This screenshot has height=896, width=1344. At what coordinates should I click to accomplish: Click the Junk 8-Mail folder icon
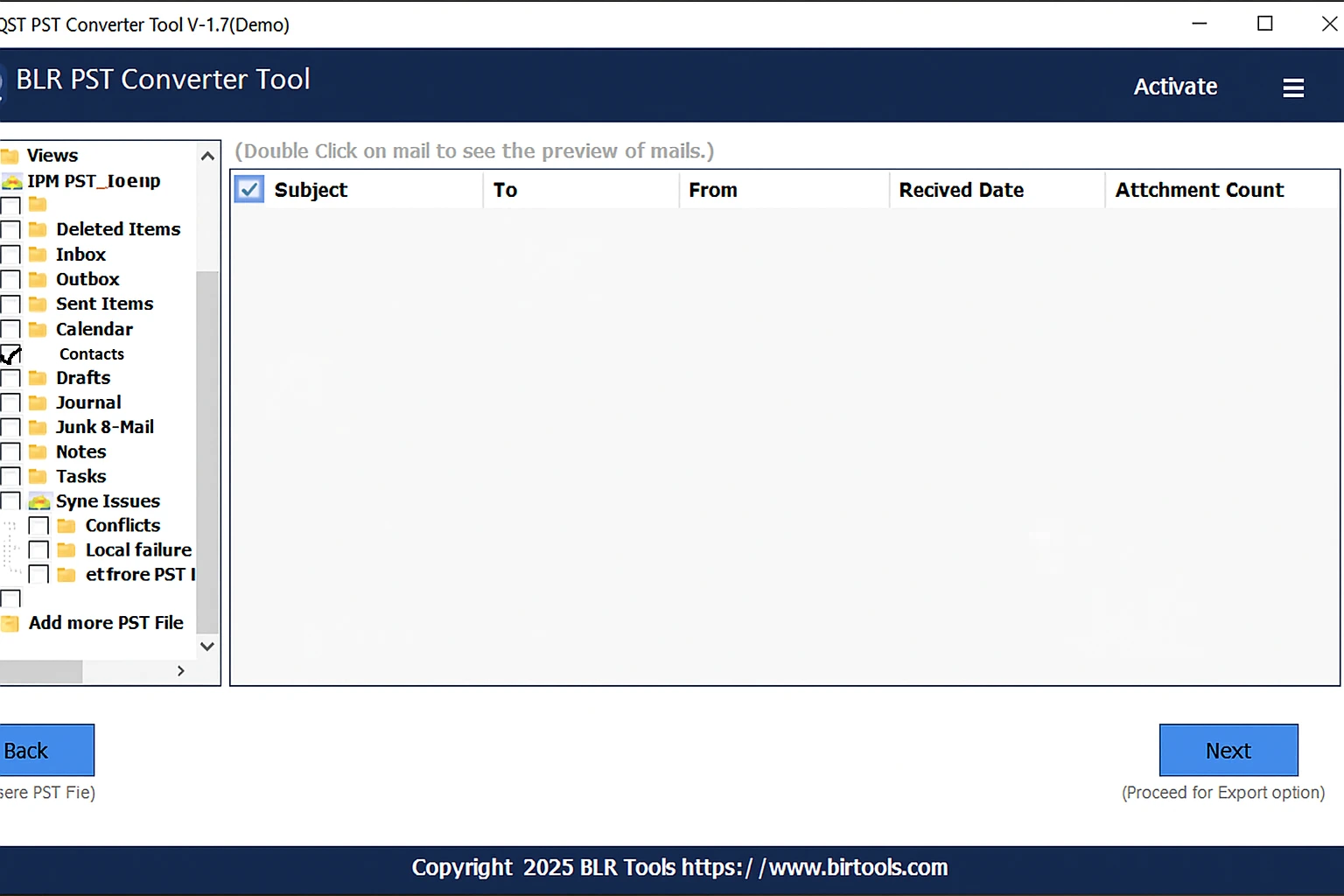(x=38, y=427)
